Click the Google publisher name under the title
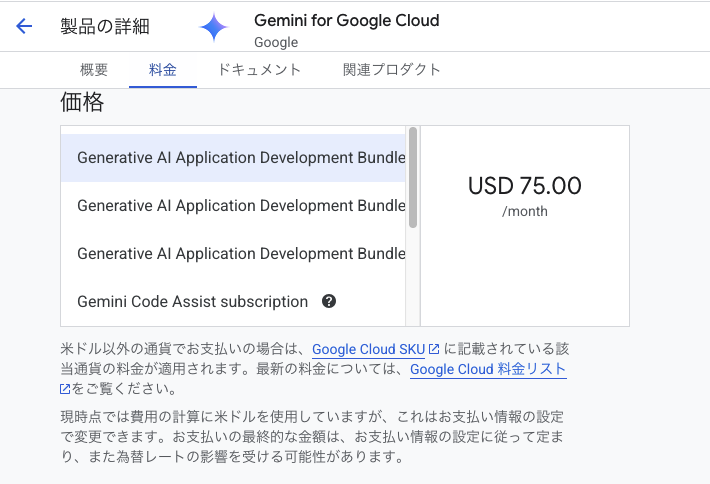 pyautogui.click(x=276, y=42)
